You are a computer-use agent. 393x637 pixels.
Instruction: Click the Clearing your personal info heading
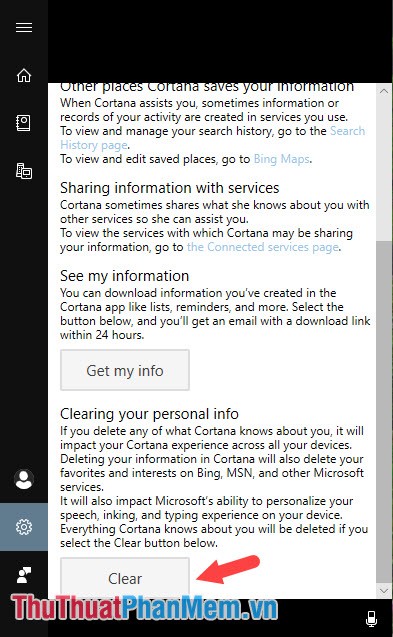pyautogui.click(x=149, y=414)
